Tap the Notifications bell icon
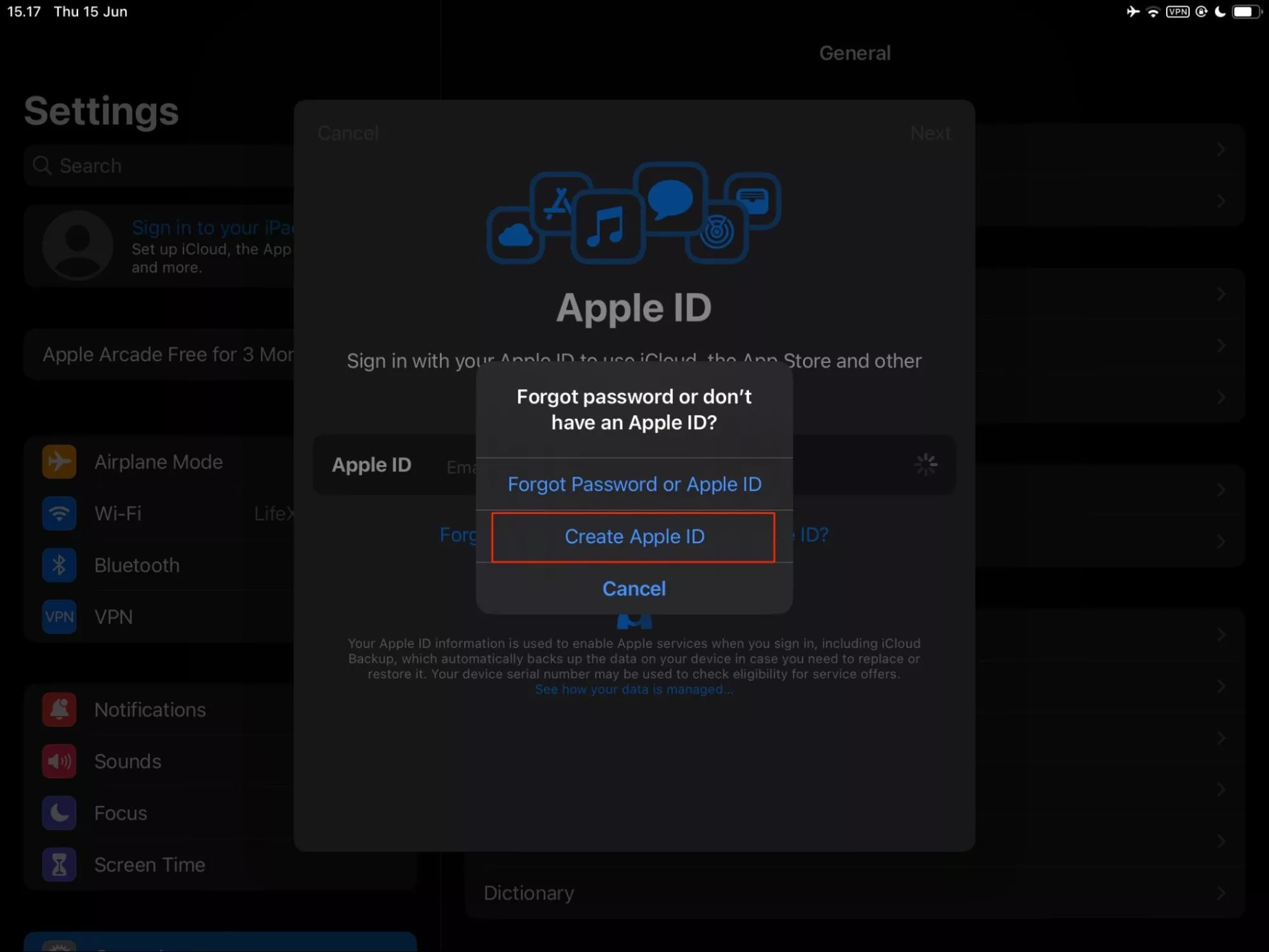Screen dimensions: 1269x952 click(x=59, y=710)
